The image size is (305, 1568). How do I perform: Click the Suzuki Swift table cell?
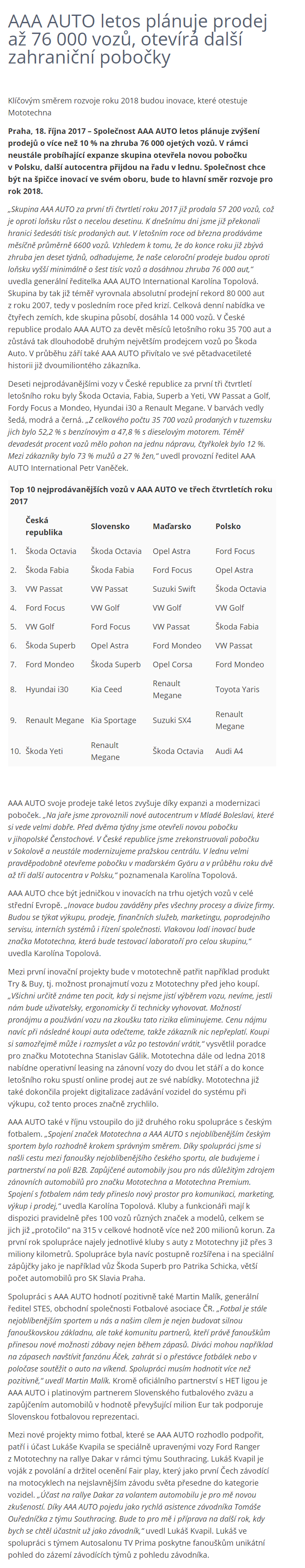point(174,589)
